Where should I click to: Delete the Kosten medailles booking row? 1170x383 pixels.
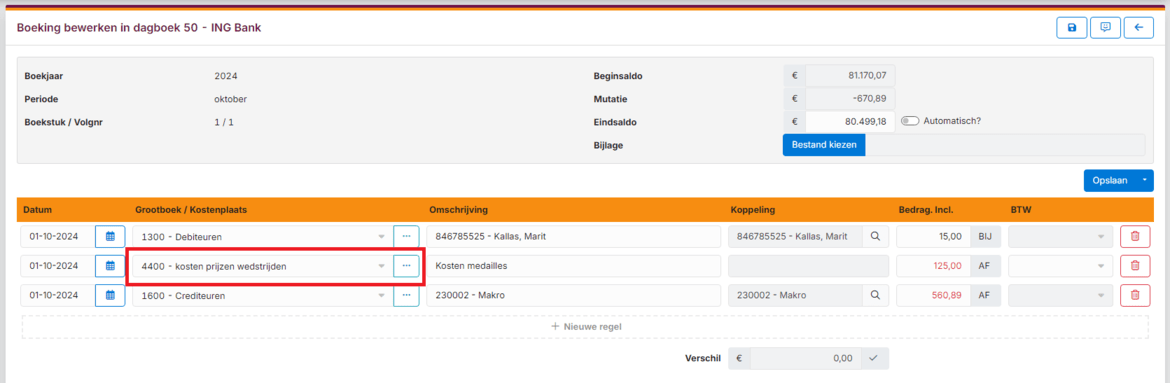tap(1135, 266)
